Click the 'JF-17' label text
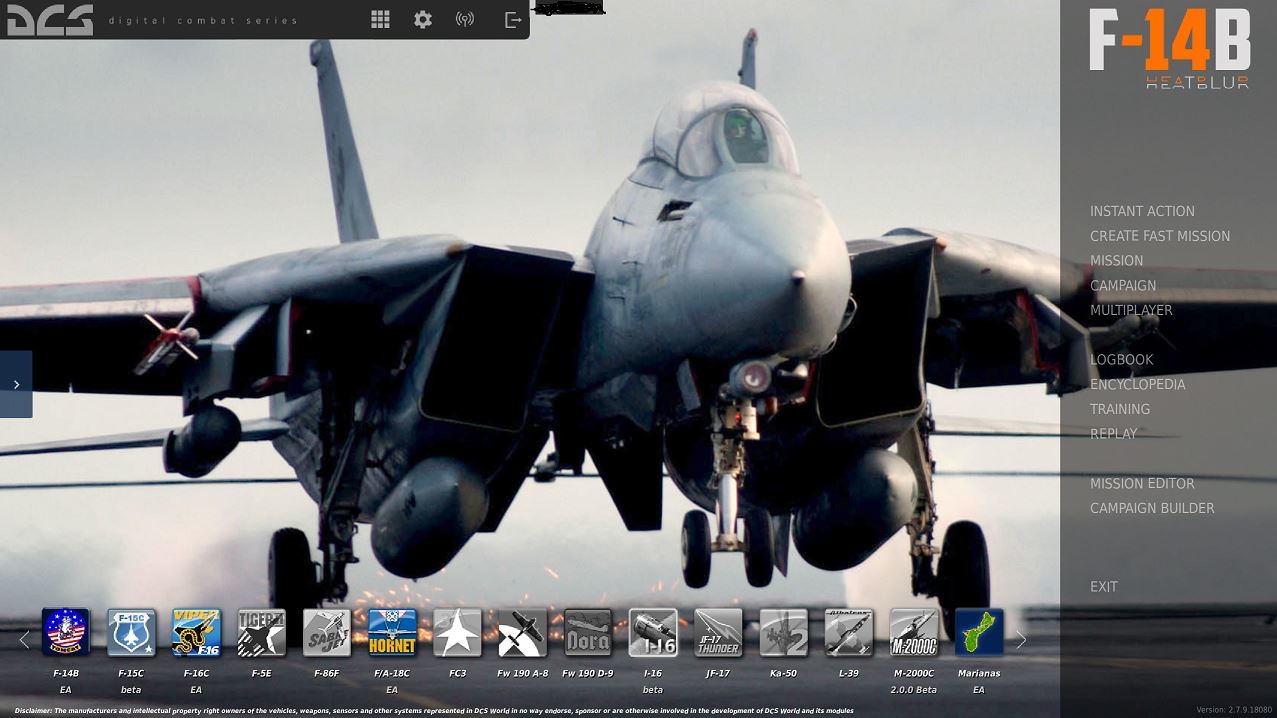Image resolution: width=1277 pixels, height=718 pixels. (718, 674)
